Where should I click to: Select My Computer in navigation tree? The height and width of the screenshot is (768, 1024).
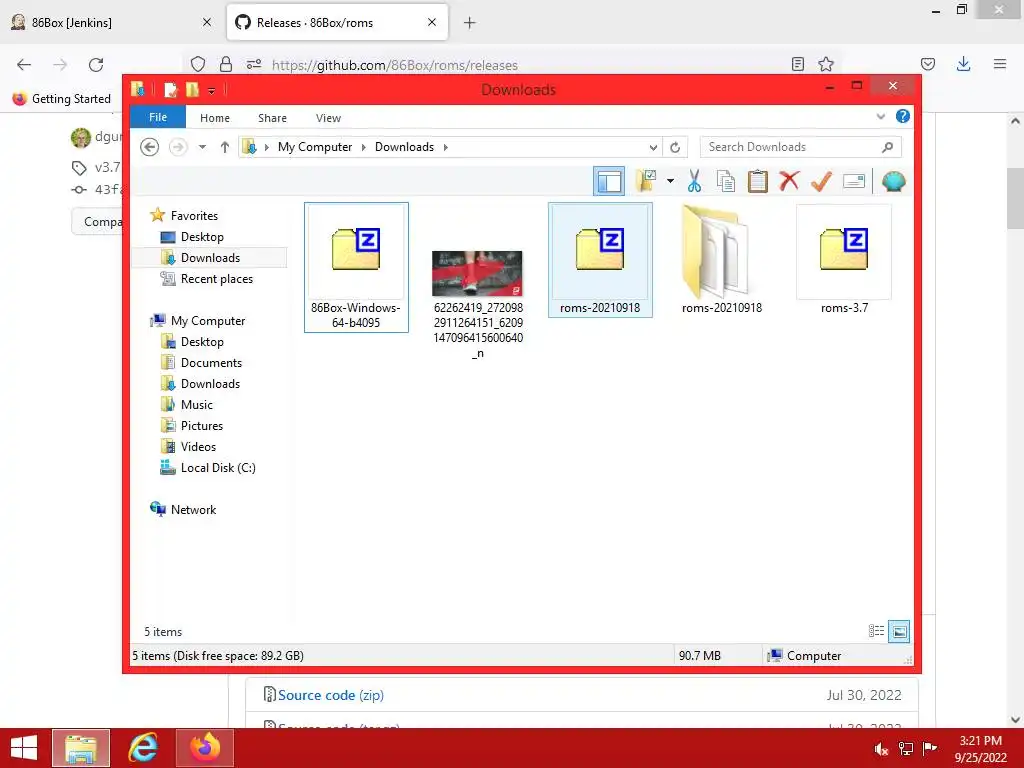[208, 321]
